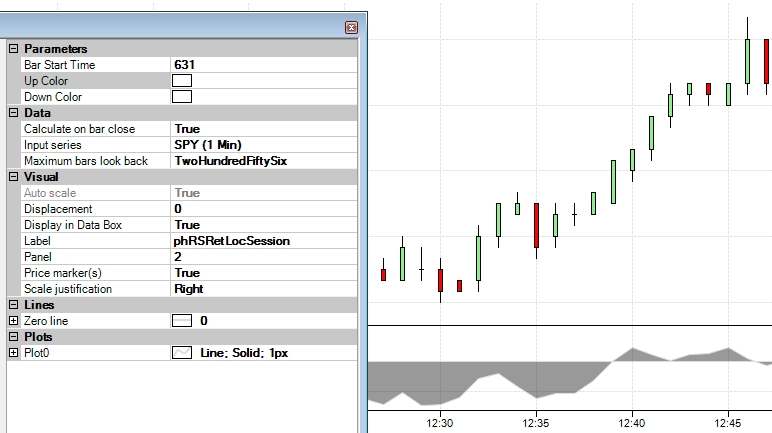Screen dimensions: 772x433
Task: Expand the Plot0 entry
Action: pyautogui.click(x=13, y=353)
